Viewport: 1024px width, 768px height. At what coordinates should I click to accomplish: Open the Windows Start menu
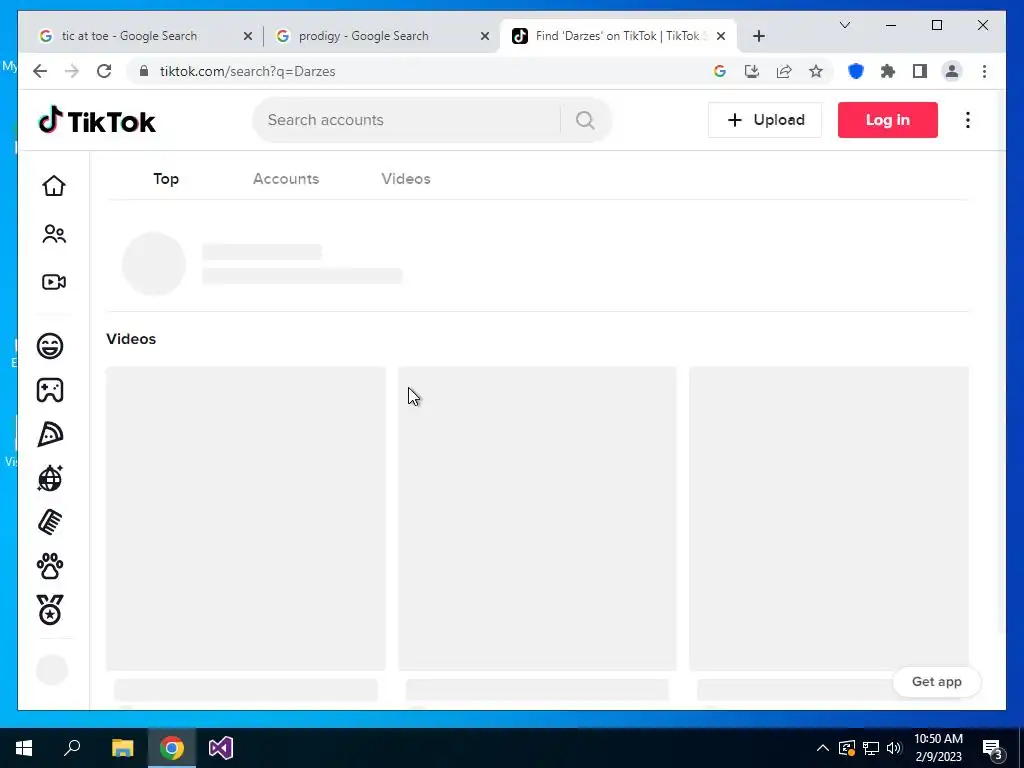24,748
